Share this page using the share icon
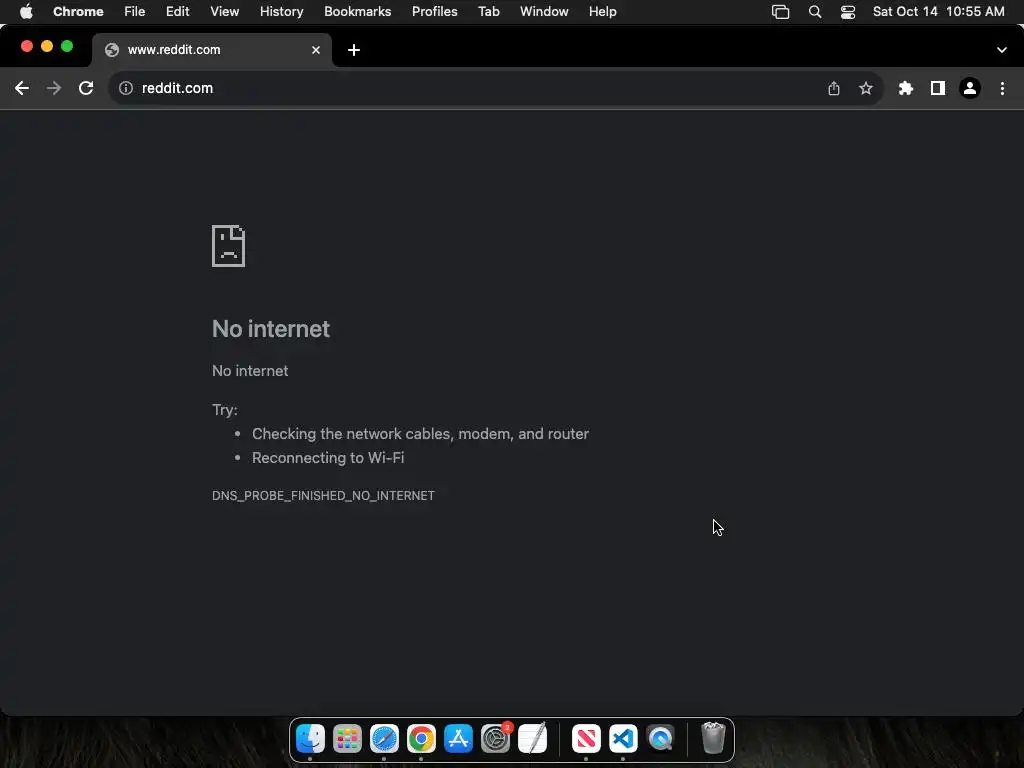 pyautogui.click(x=833, y=88)
